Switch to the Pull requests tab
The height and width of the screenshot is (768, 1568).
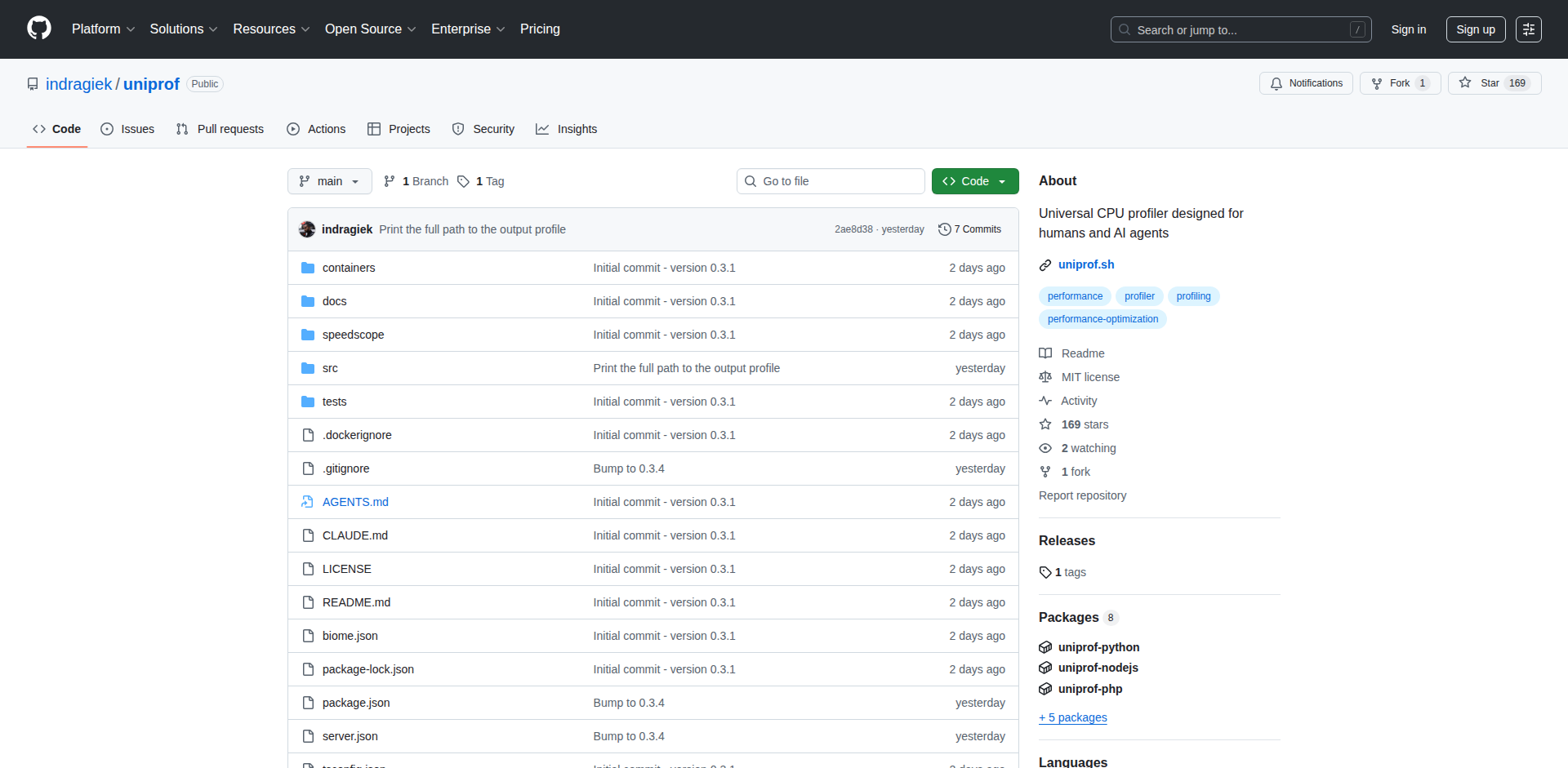(220, 129)
